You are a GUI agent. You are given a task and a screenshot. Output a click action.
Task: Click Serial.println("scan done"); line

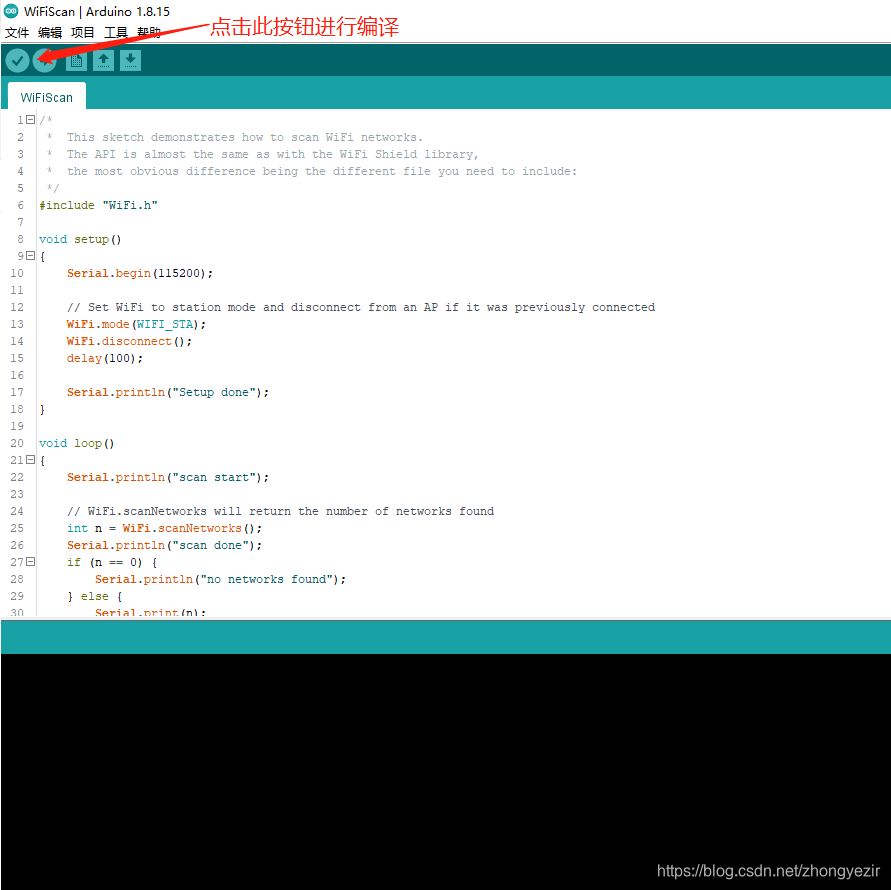pos(164,545)
